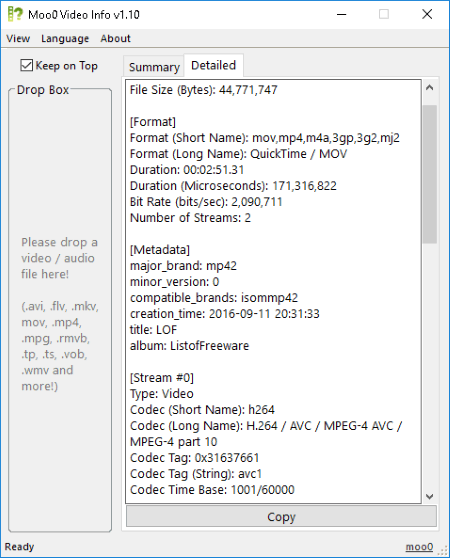Viewport: 450px width, 558px height.
Task: Click the Moo0 Video Info app icon
Action: pyautogui.click(x=15, y=14)
